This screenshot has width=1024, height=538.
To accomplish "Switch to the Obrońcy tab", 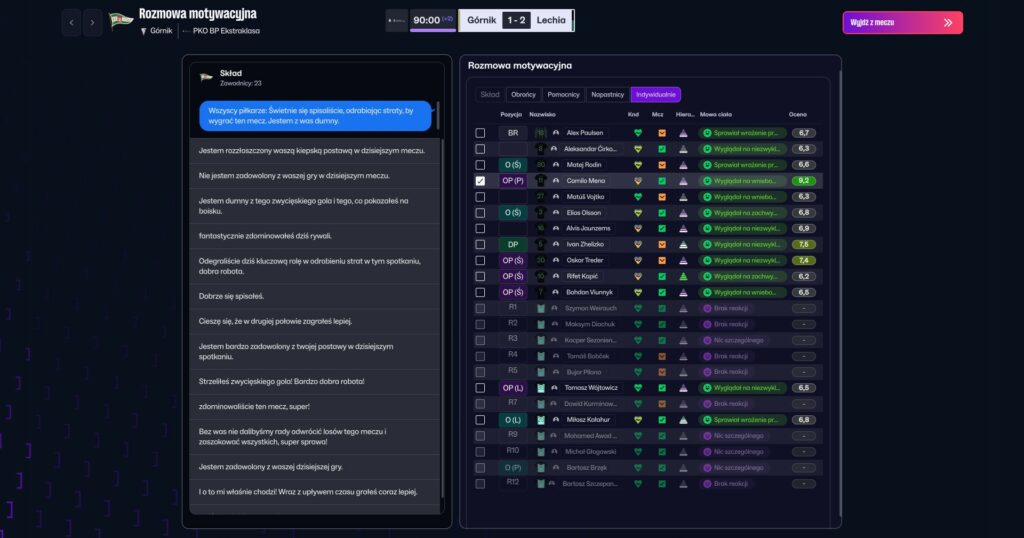I will click(x=523, y=95).
